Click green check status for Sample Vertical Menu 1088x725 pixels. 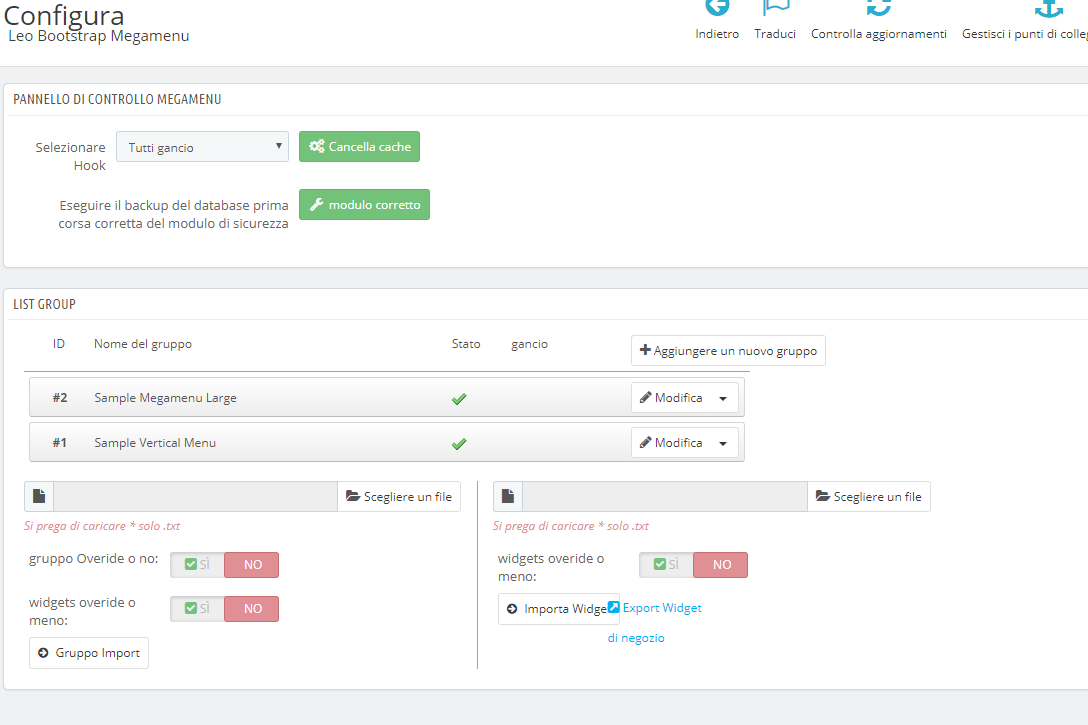(x=459, y=443)
